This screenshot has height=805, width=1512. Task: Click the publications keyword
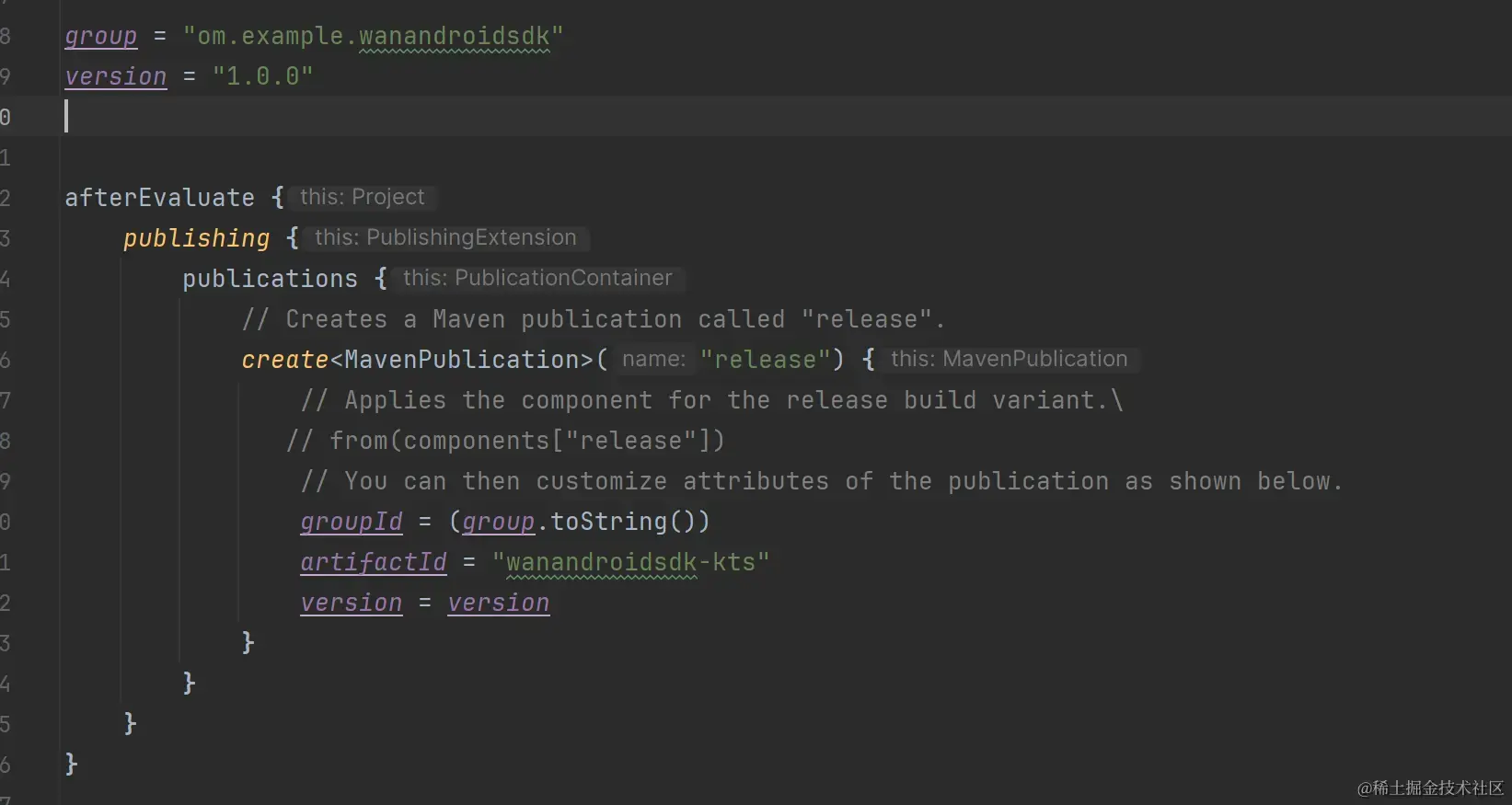coord(270,279)
